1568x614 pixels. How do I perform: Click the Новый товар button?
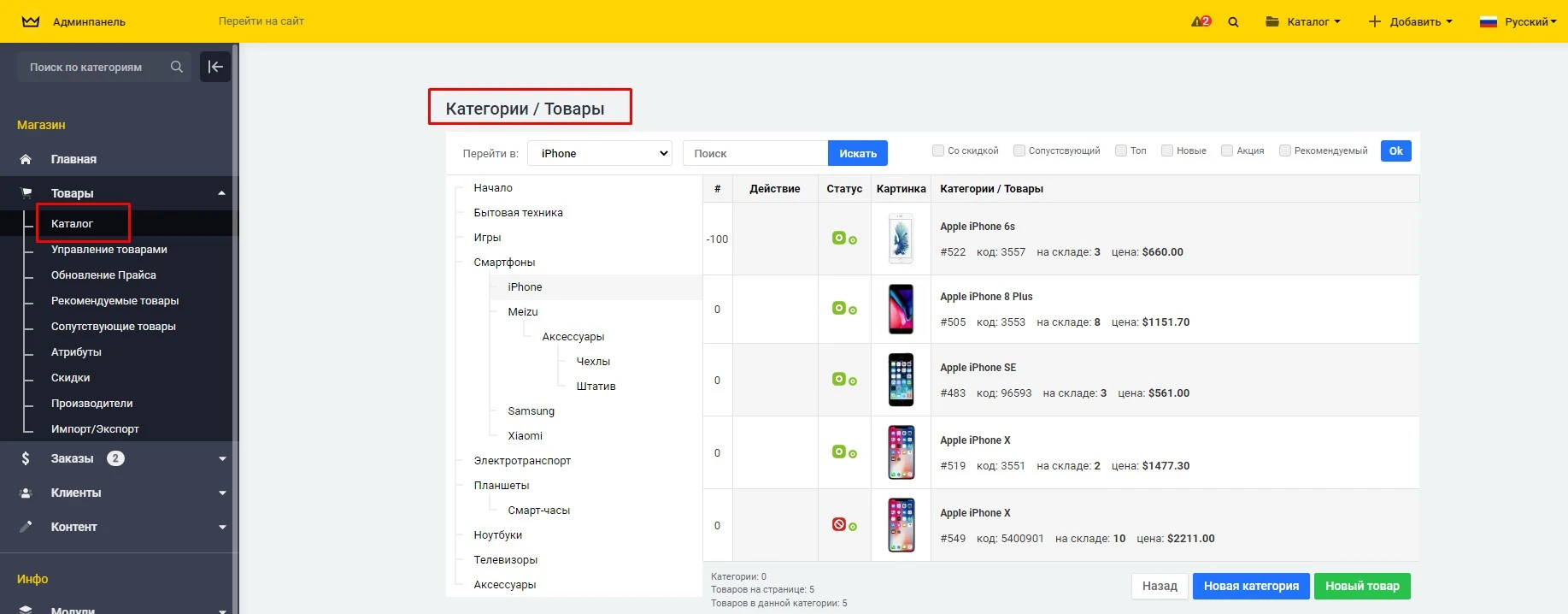click(1362, 586)
